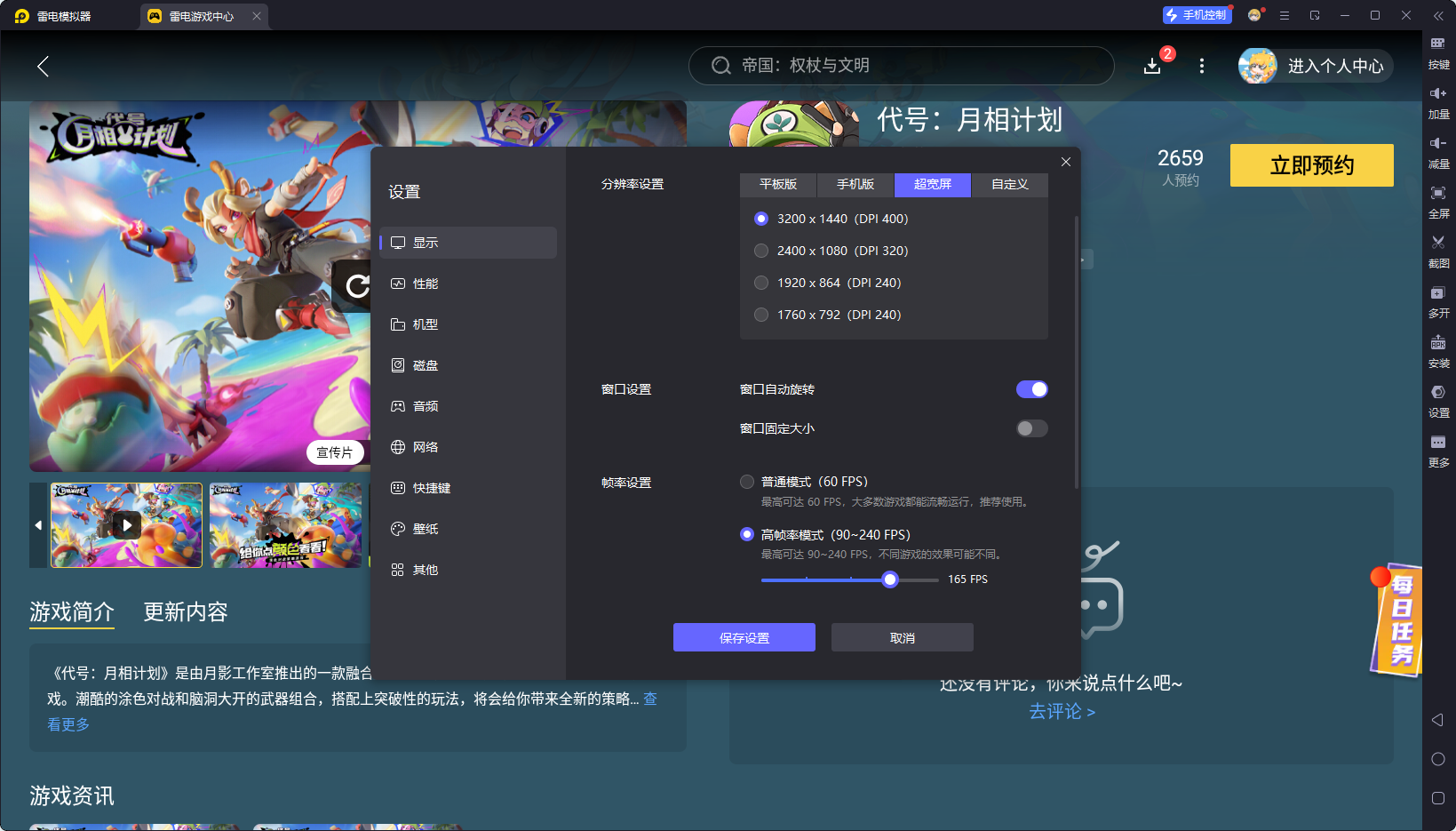Viewport: 1456px width, 831px height.
Task: Expand the 更多 sidebar menu
Action: click(x=1439, y=451)
